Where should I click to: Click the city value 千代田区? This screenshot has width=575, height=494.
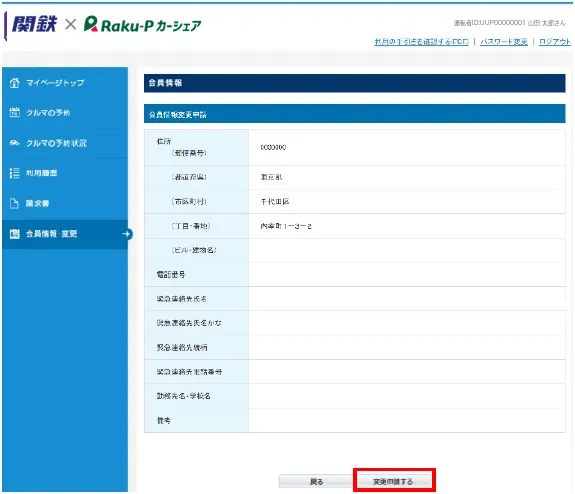(275, 201)
